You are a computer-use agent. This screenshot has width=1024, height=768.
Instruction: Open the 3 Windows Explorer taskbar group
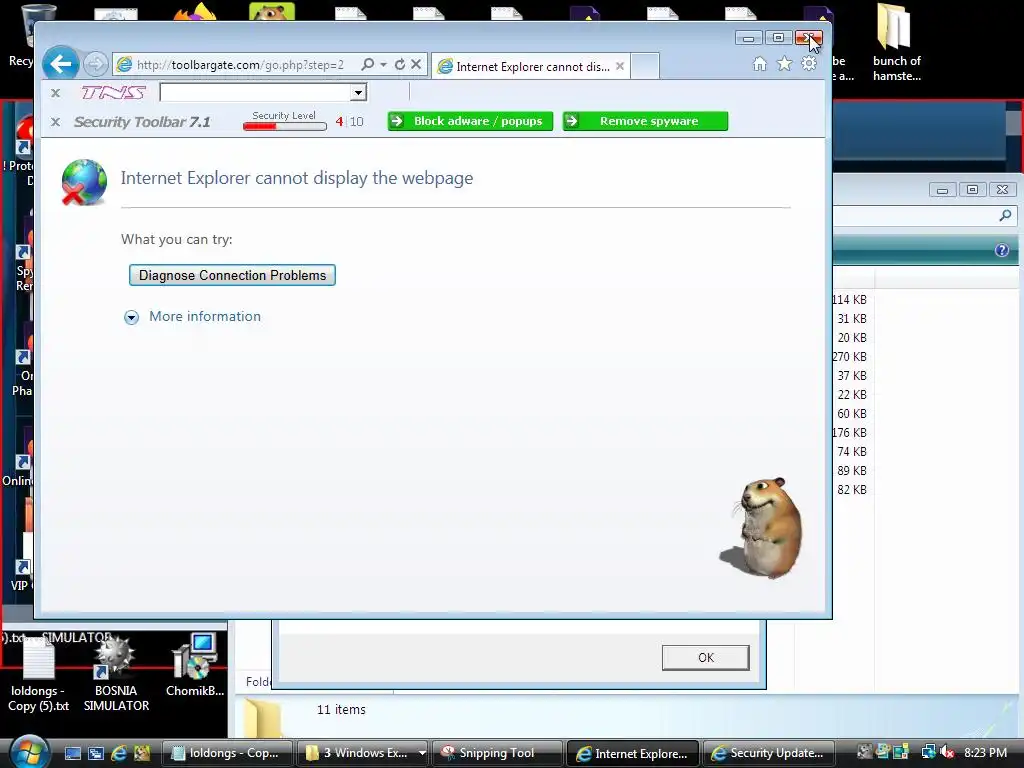click(x=362, y=753)
